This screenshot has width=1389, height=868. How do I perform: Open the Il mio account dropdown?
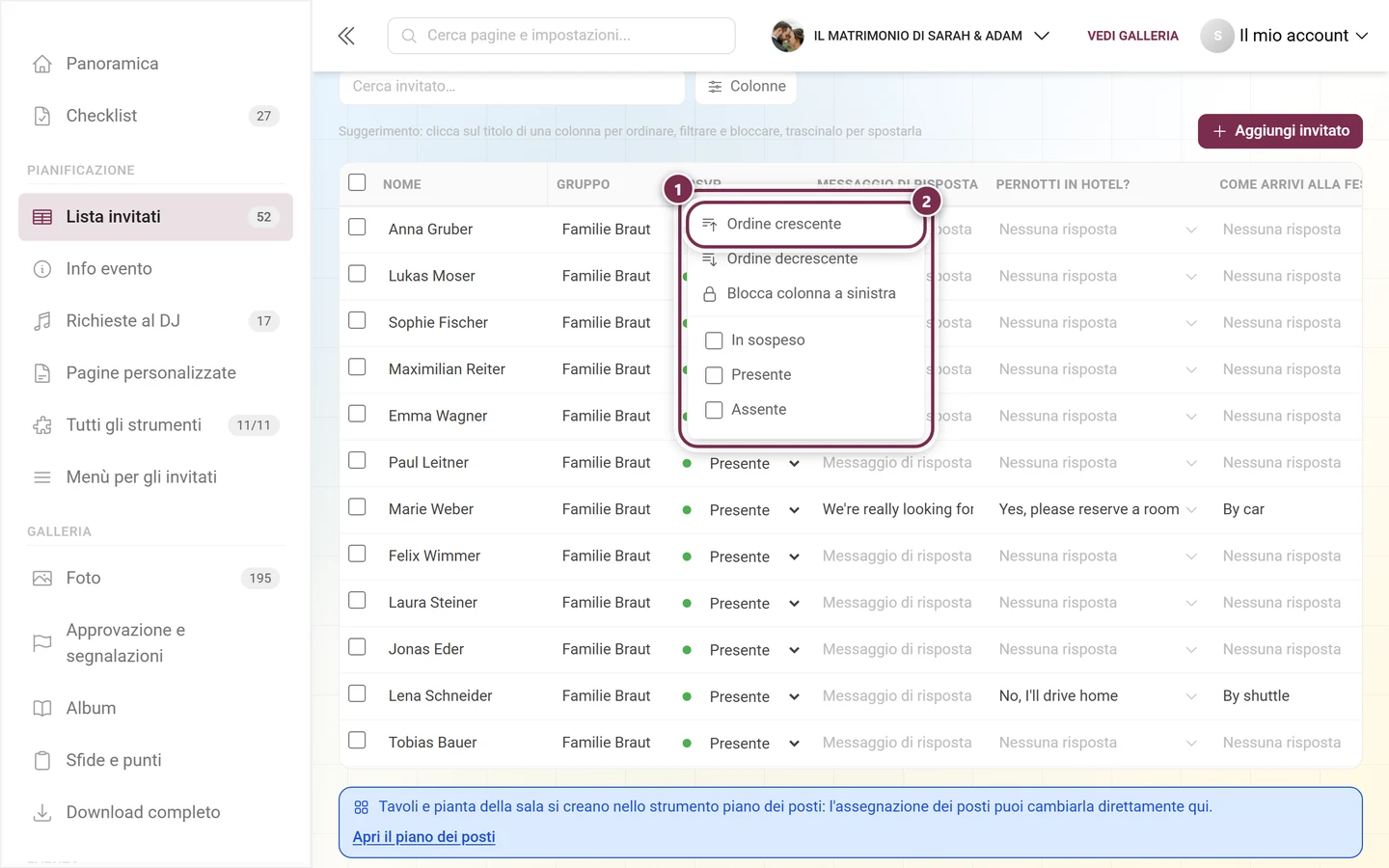(x=1285, y=36)
